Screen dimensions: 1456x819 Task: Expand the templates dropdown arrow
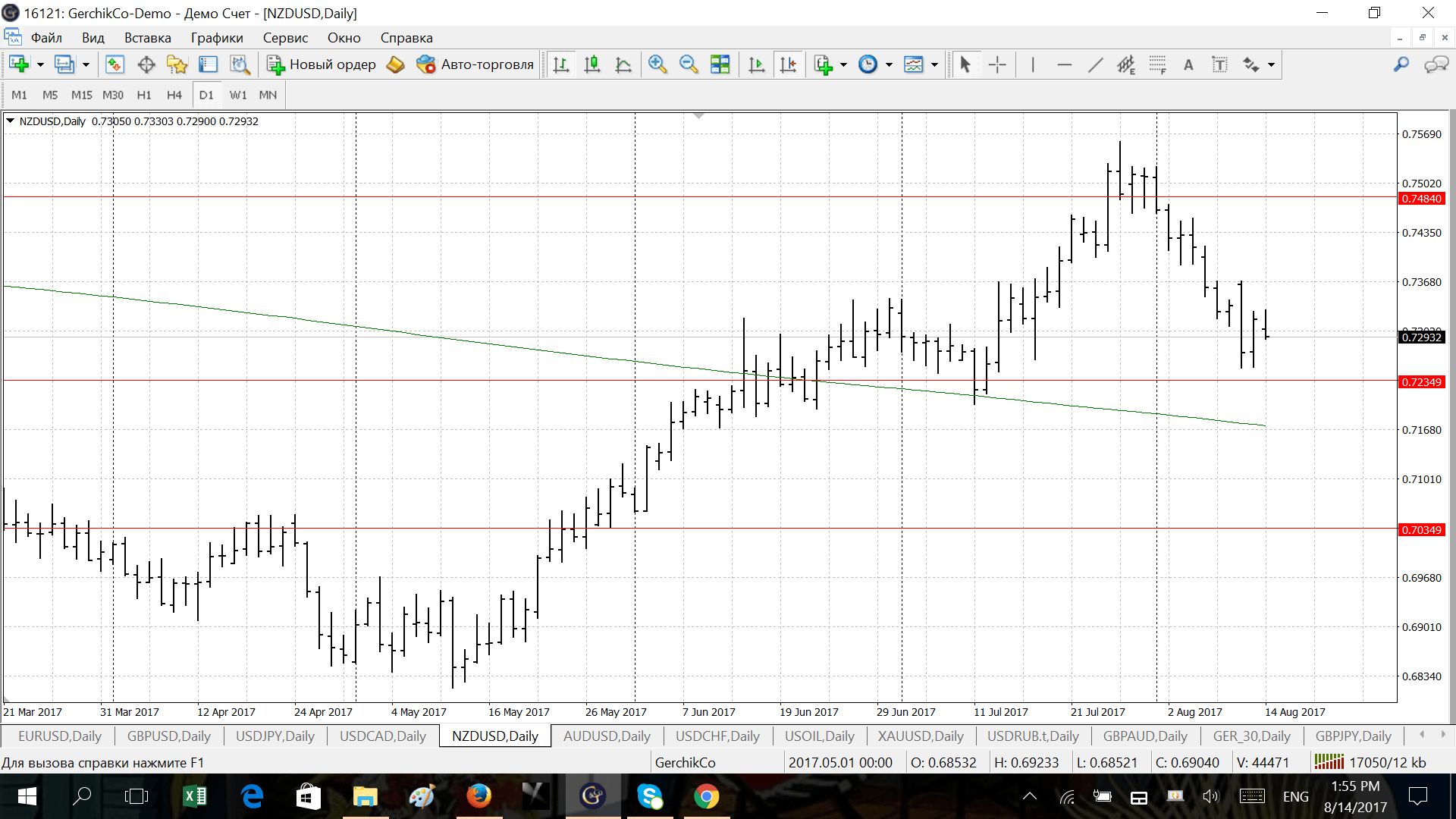click(934, 64)
